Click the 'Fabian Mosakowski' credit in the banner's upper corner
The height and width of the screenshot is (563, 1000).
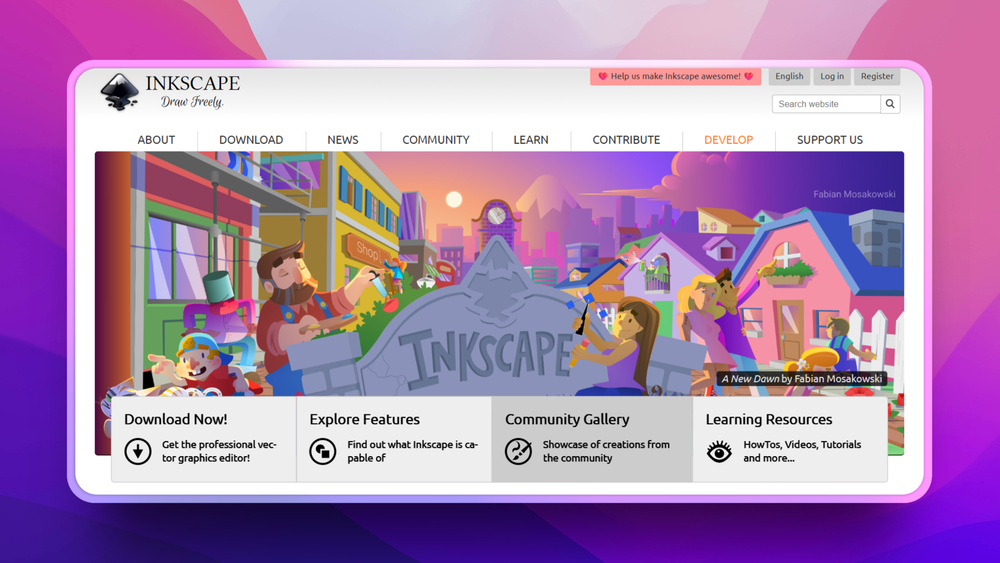[x=855, y=194]
